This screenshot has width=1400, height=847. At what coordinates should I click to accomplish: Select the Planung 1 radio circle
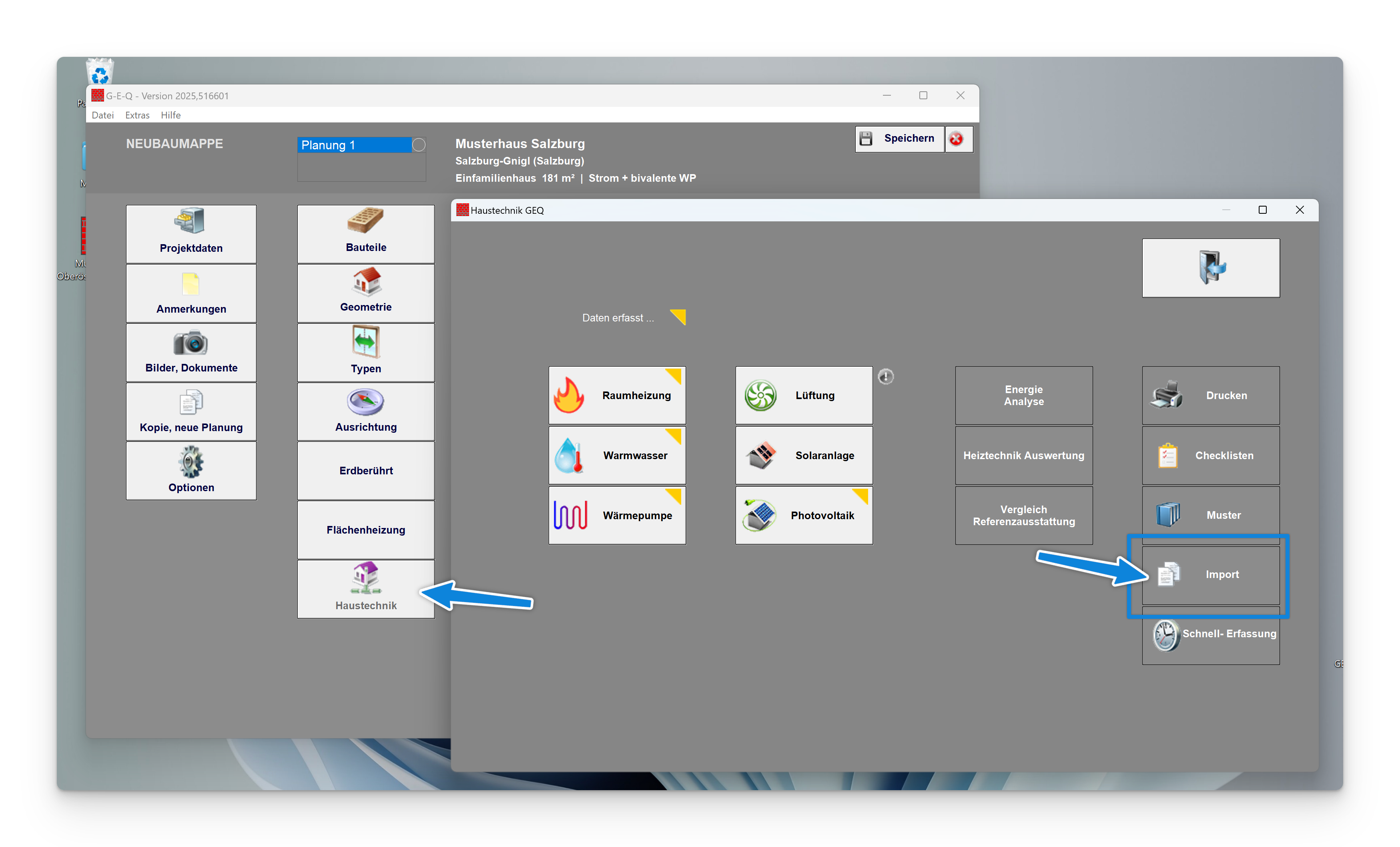coord(419,145)
